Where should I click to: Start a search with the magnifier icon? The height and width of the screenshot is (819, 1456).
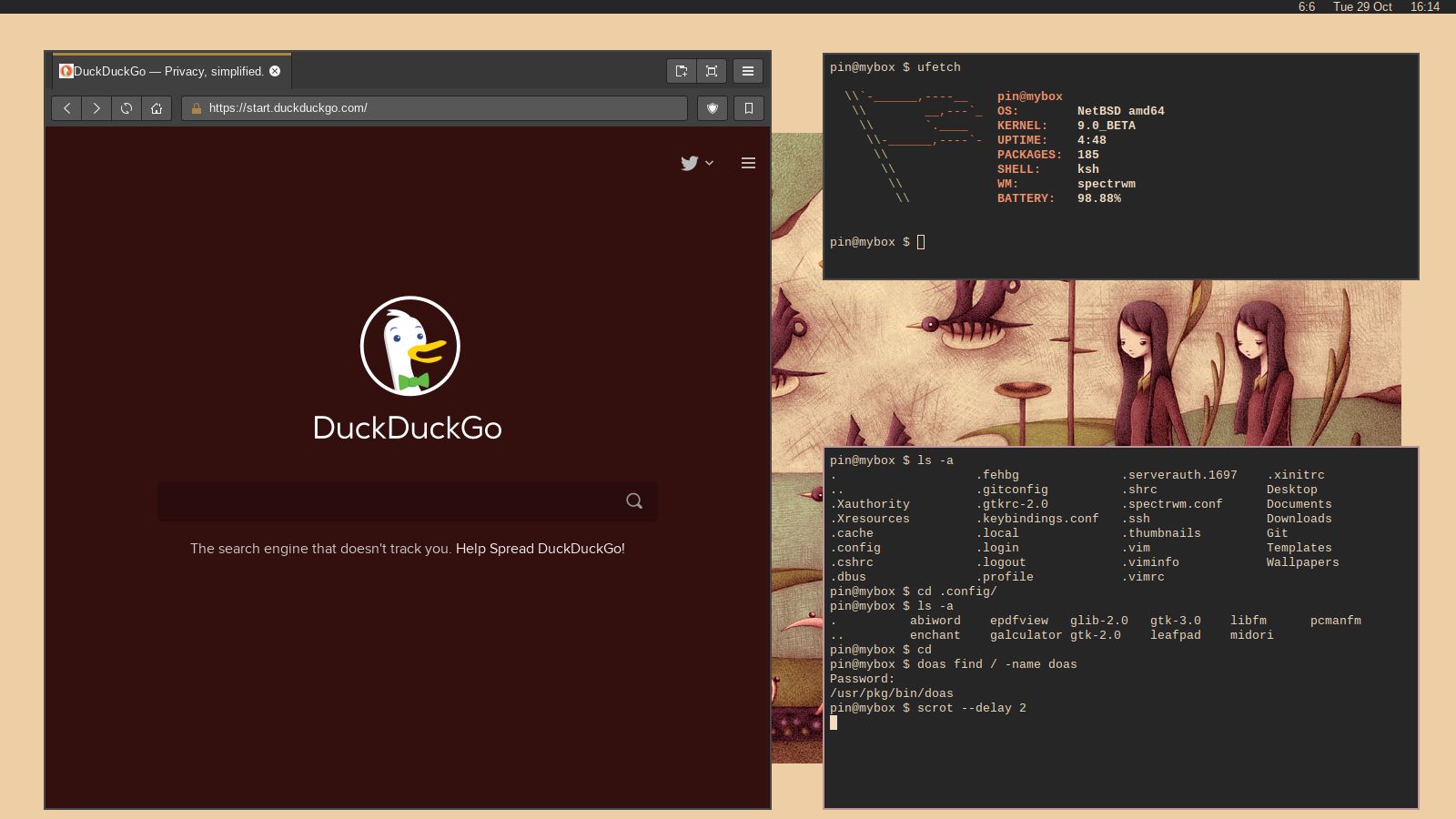click(x=633, y=501)
